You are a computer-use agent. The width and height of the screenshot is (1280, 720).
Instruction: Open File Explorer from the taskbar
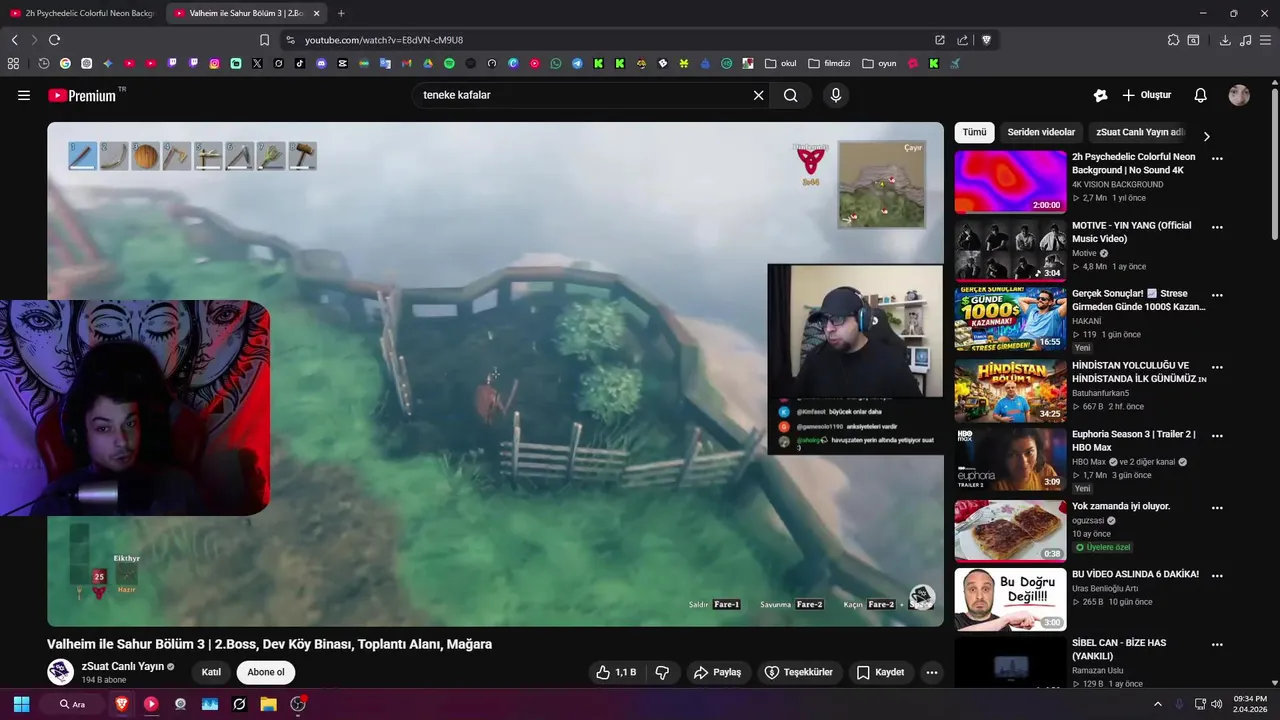268,704
